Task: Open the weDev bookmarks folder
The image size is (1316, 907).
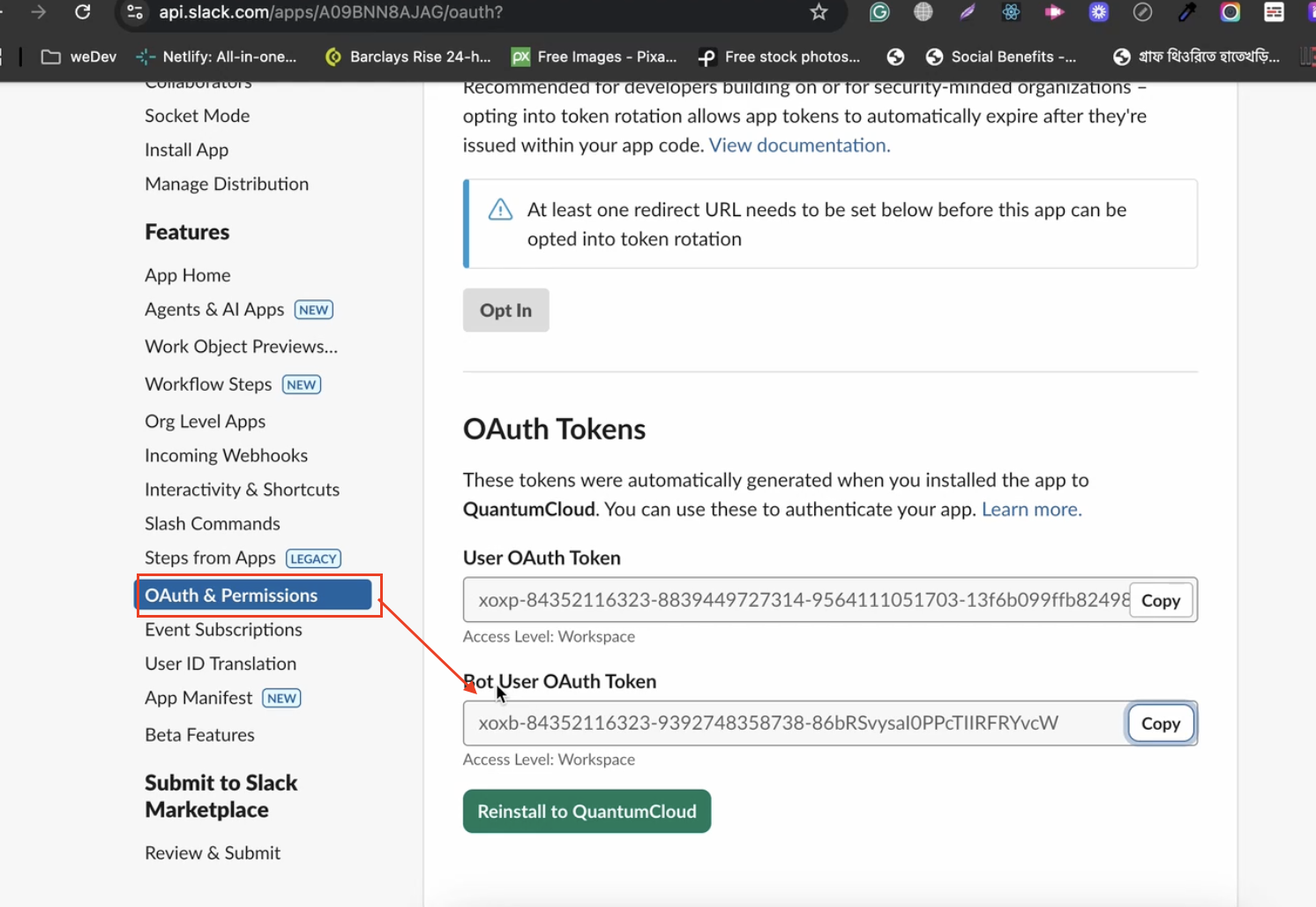Action: point(79,56)
